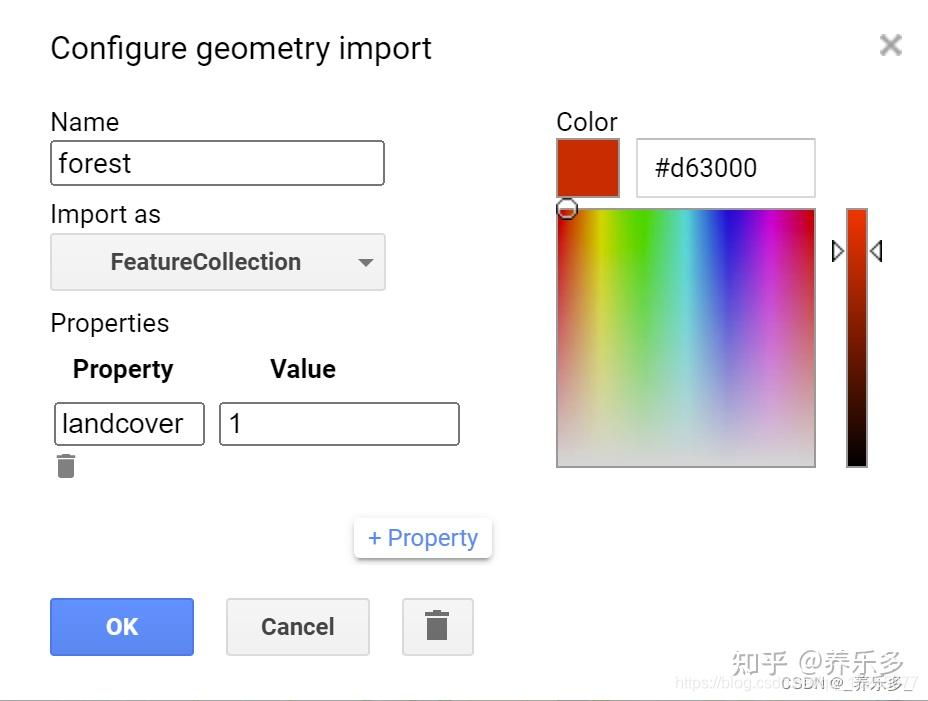
Task: Click the red color preview swatch
Action: (588, 168)
